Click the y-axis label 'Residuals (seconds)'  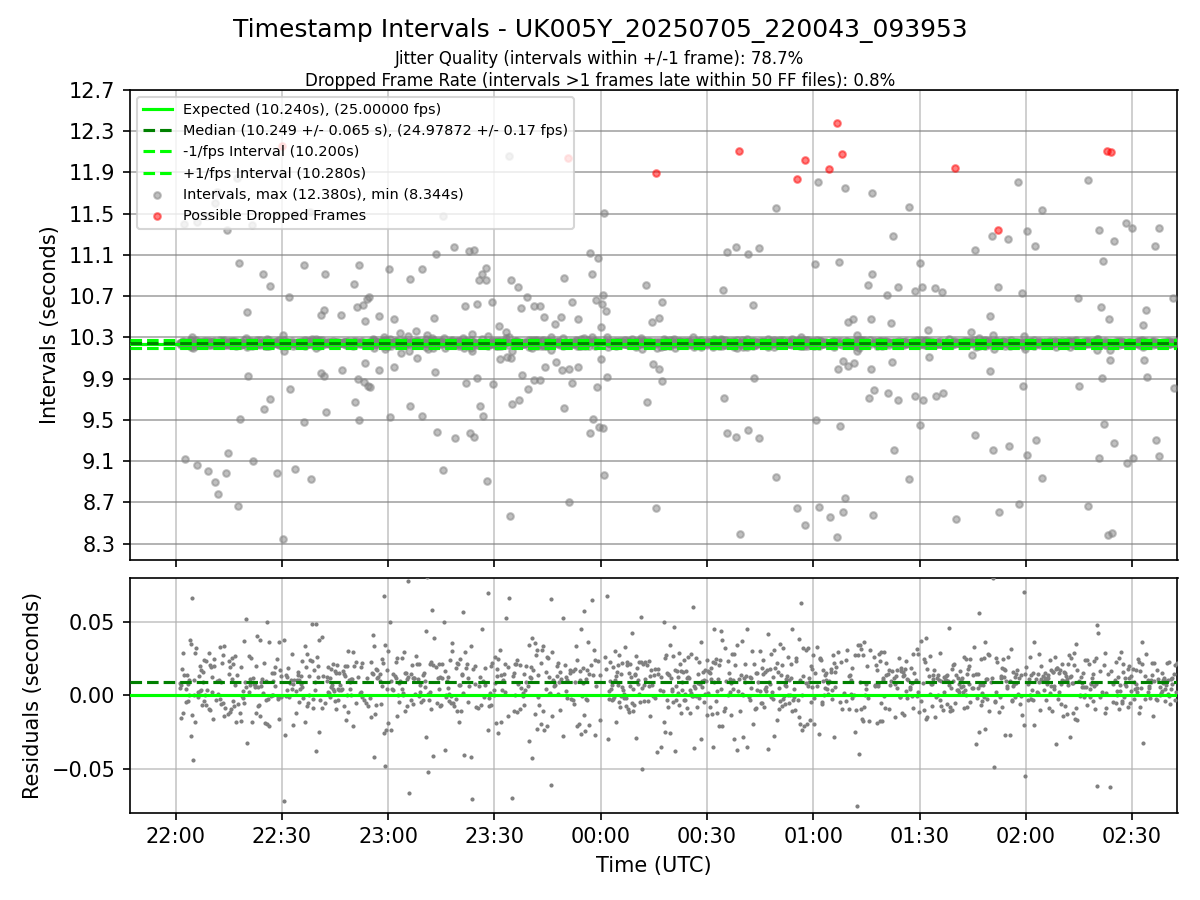click(31, 696)
